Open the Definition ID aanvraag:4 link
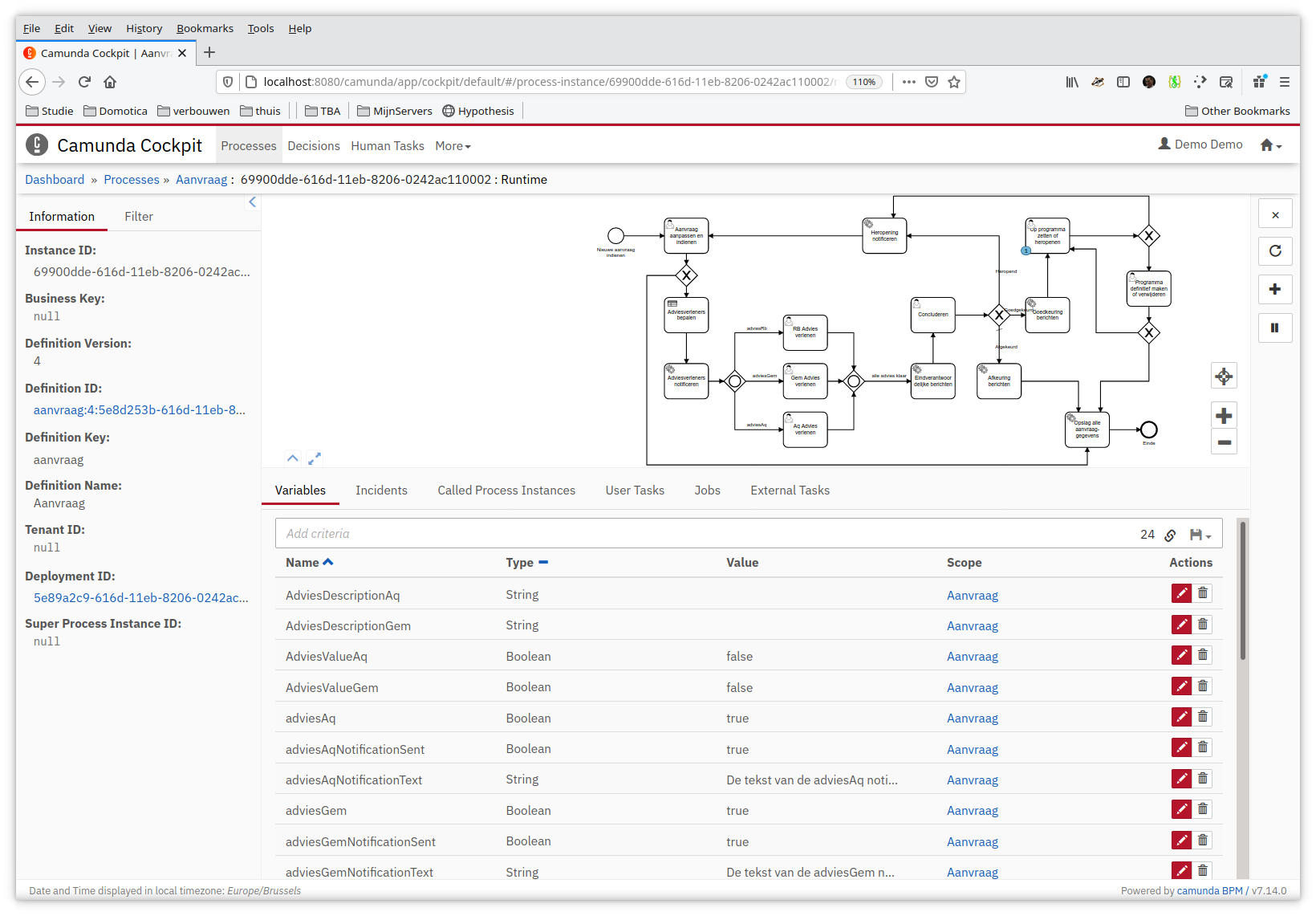Viewport: 1316px width, 916px height. [x=140, y=410]
